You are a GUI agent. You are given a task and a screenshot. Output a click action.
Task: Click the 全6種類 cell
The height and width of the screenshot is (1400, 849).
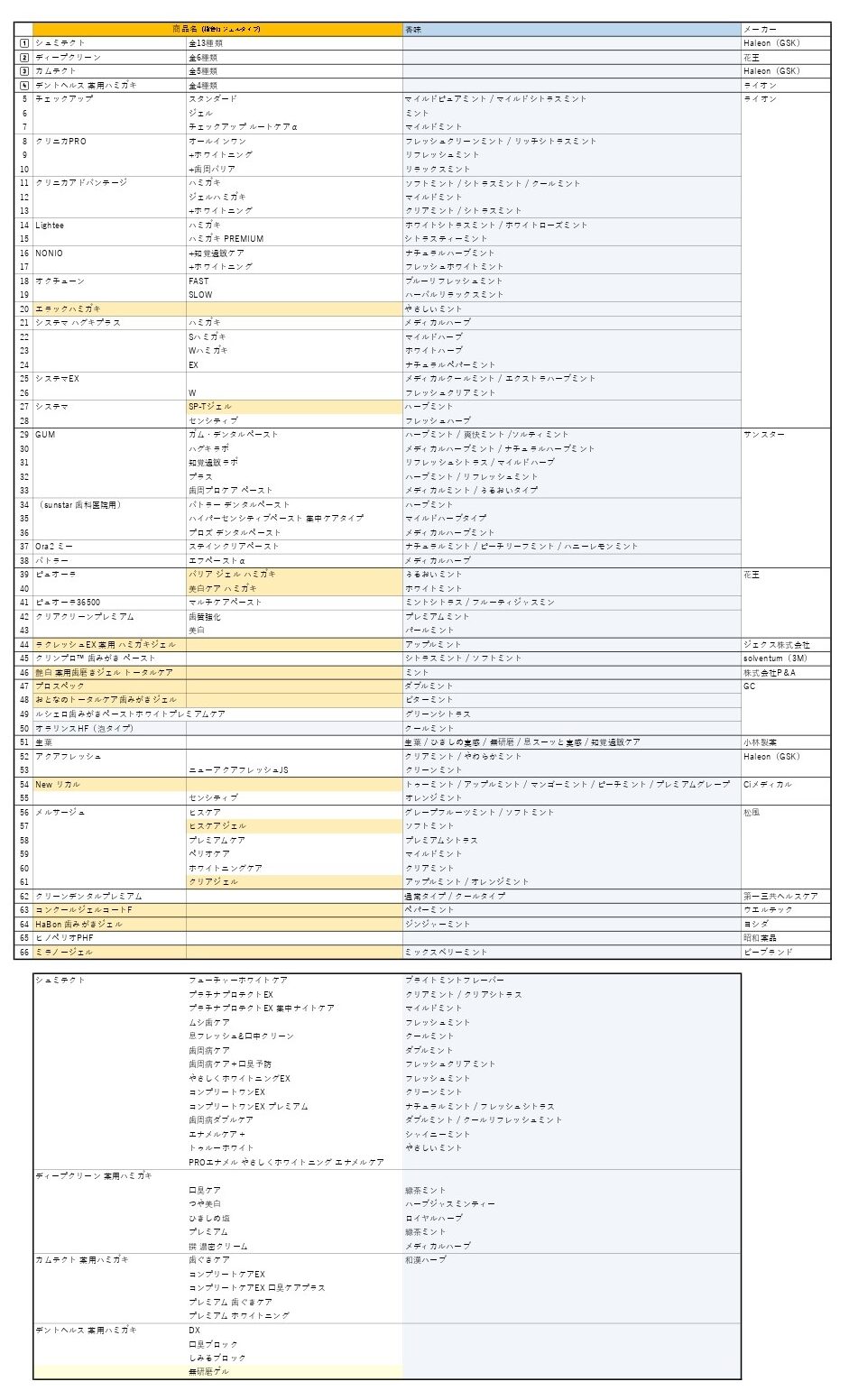click(294, 58)
